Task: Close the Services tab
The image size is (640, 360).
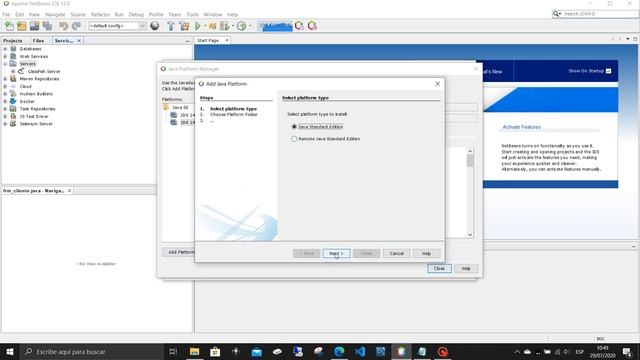Action: pyautogui.click(x=79, y=41)
